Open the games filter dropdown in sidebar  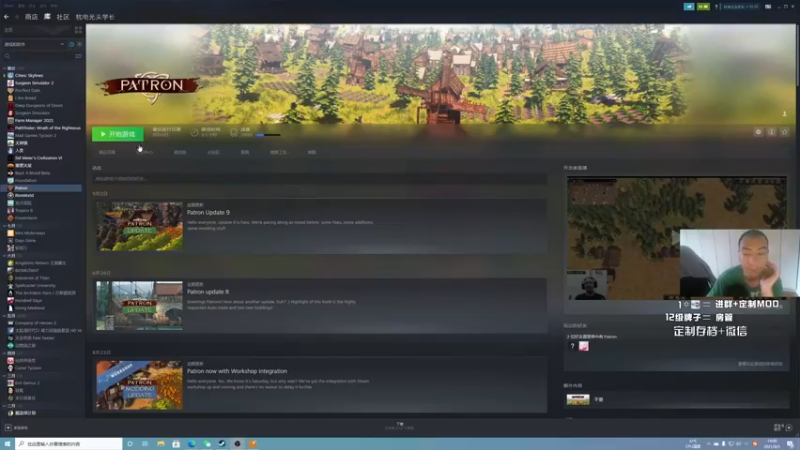click(34, 44)
